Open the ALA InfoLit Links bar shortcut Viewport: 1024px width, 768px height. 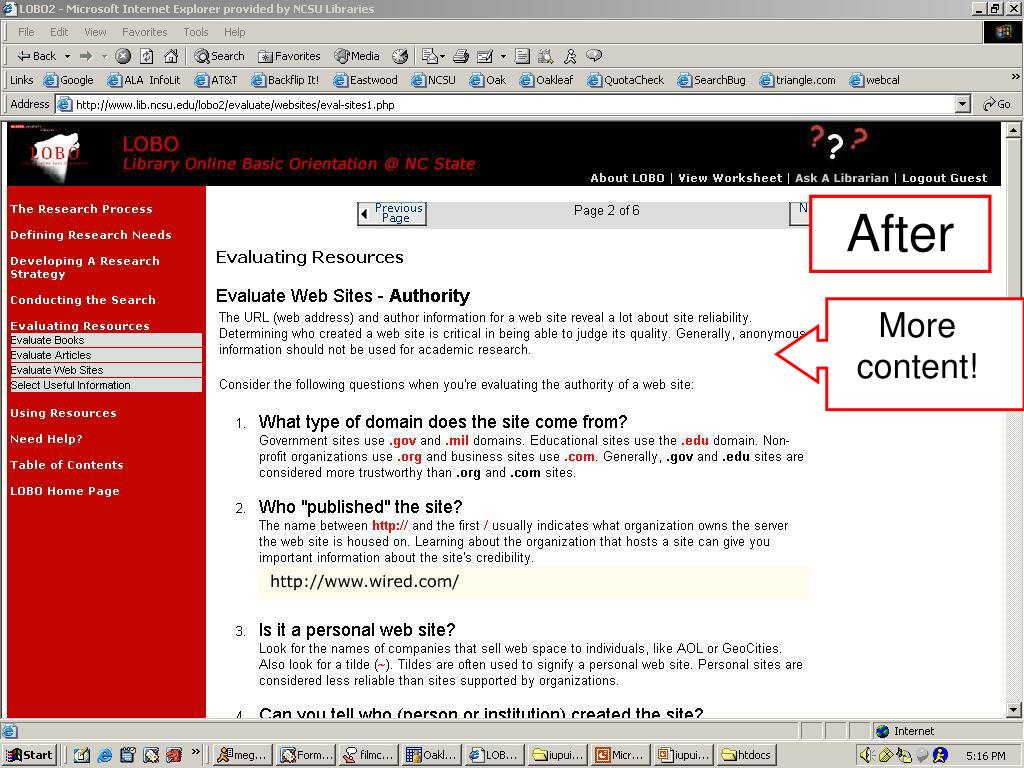point(144,80)
